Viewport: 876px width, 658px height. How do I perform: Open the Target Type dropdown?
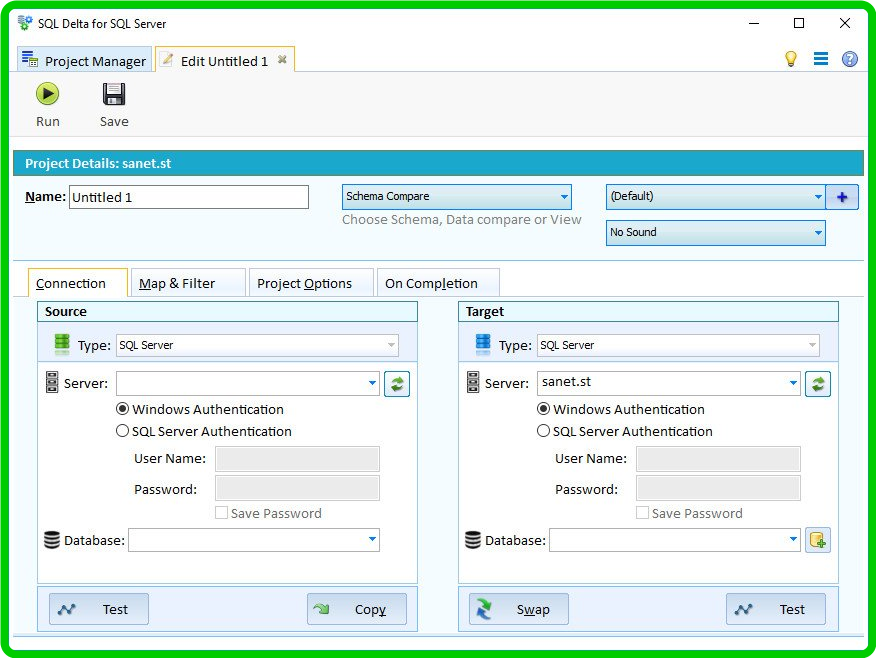click(678, 345)
